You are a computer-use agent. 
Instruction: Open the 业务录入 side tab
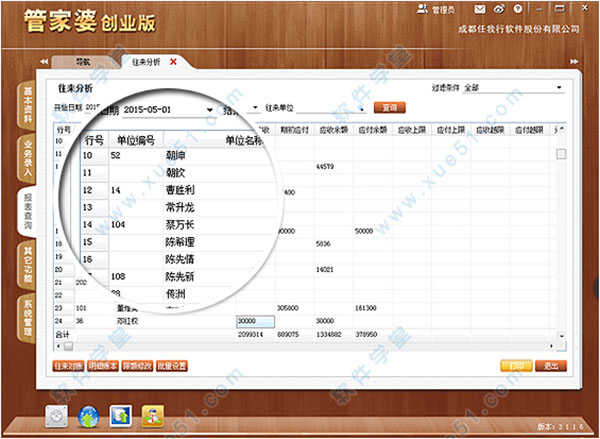click(28, 158)
